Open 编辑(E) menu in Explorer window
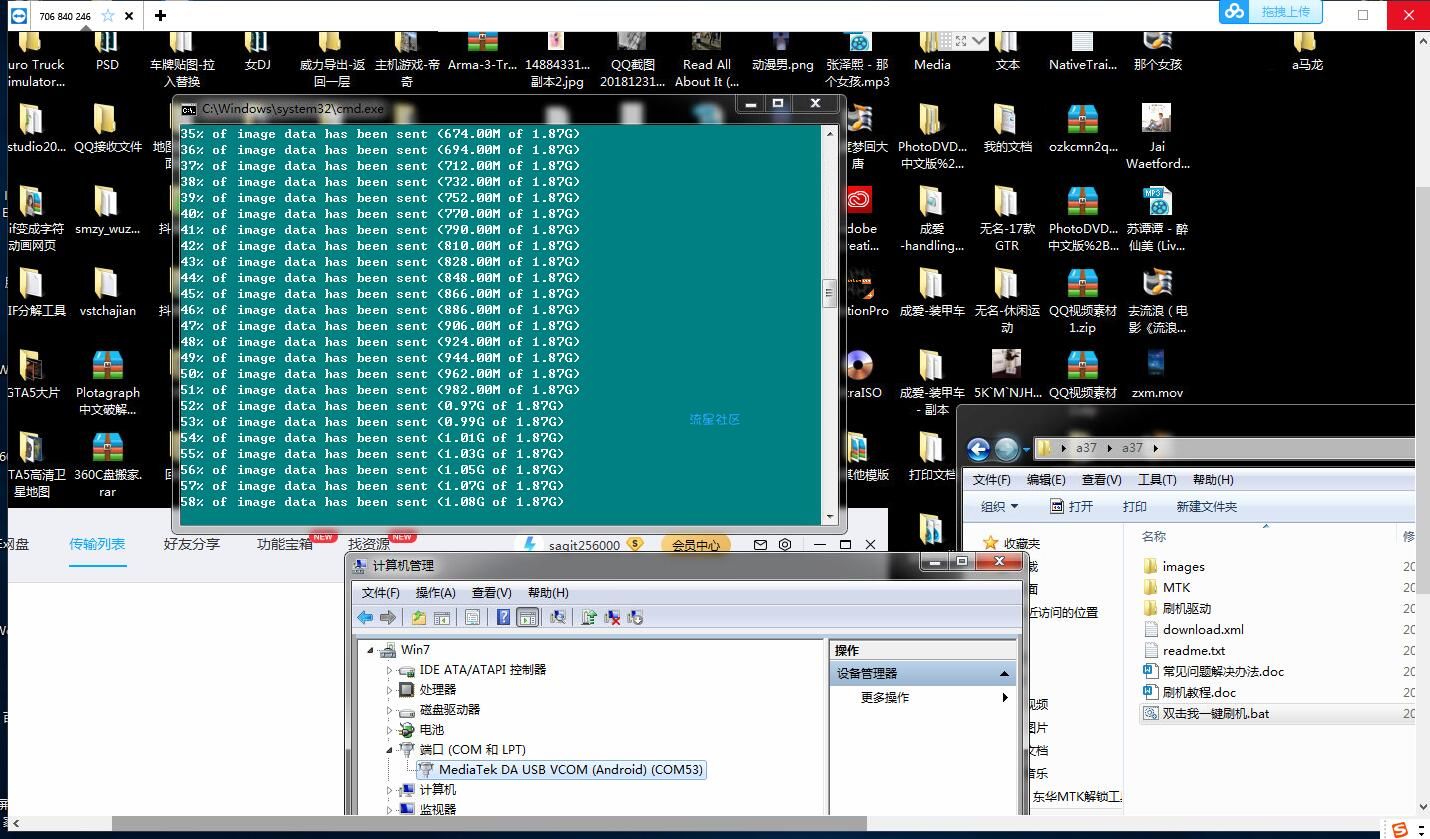The width and height of the screenshot is (1430, 839). pyautogui.click(x=1045, y=480)
